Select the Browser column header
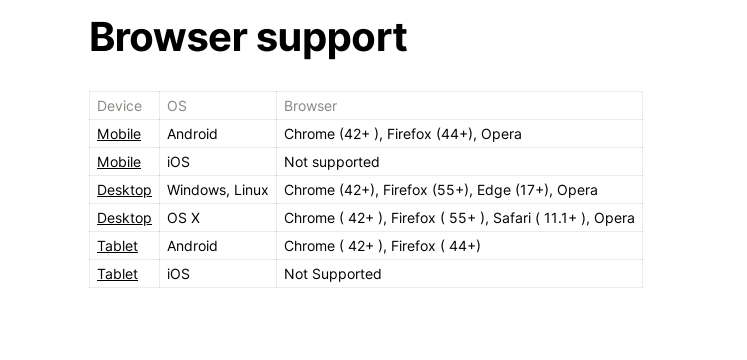The image size is (747, 360). coord(459,106)
